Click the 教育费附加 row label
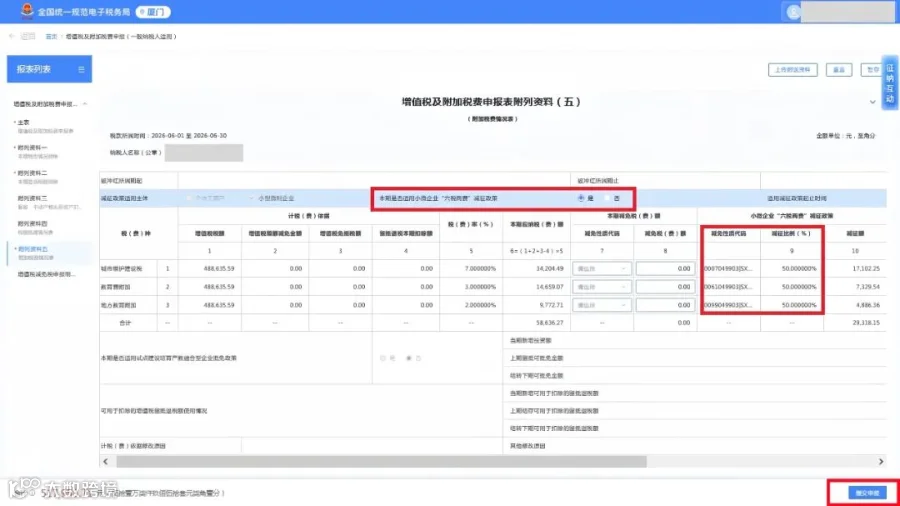Screen dimensions: 900x506 click(115, 287)
